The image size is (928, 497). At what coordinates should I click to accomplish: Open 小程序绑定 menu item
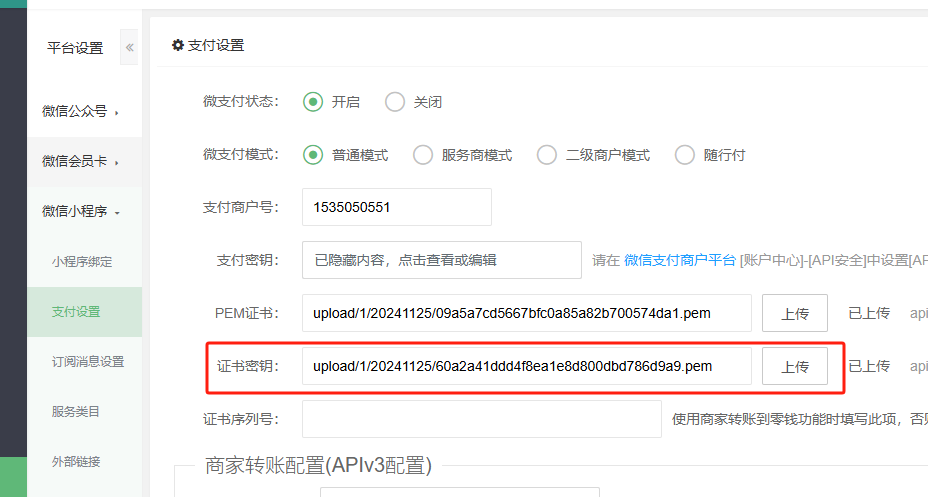click(x=82, y=262)
